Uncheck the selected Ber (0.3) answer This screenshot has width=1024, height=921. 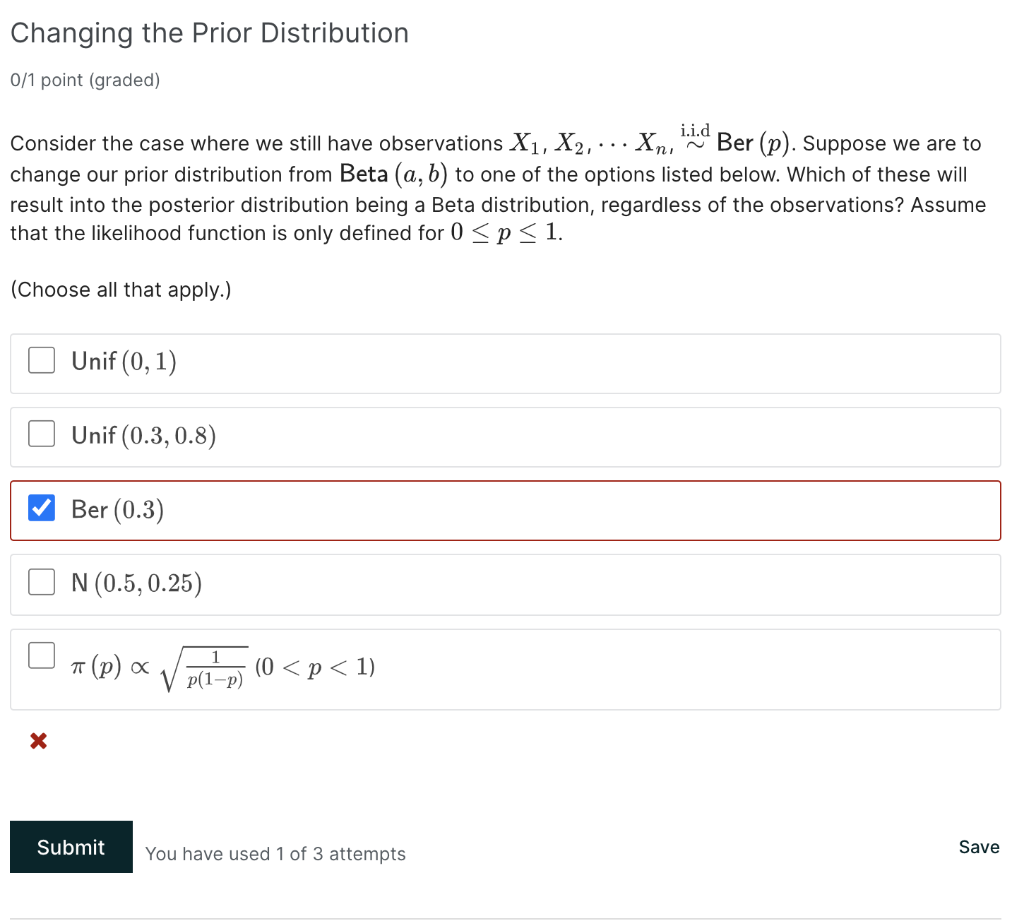[41, 508]
